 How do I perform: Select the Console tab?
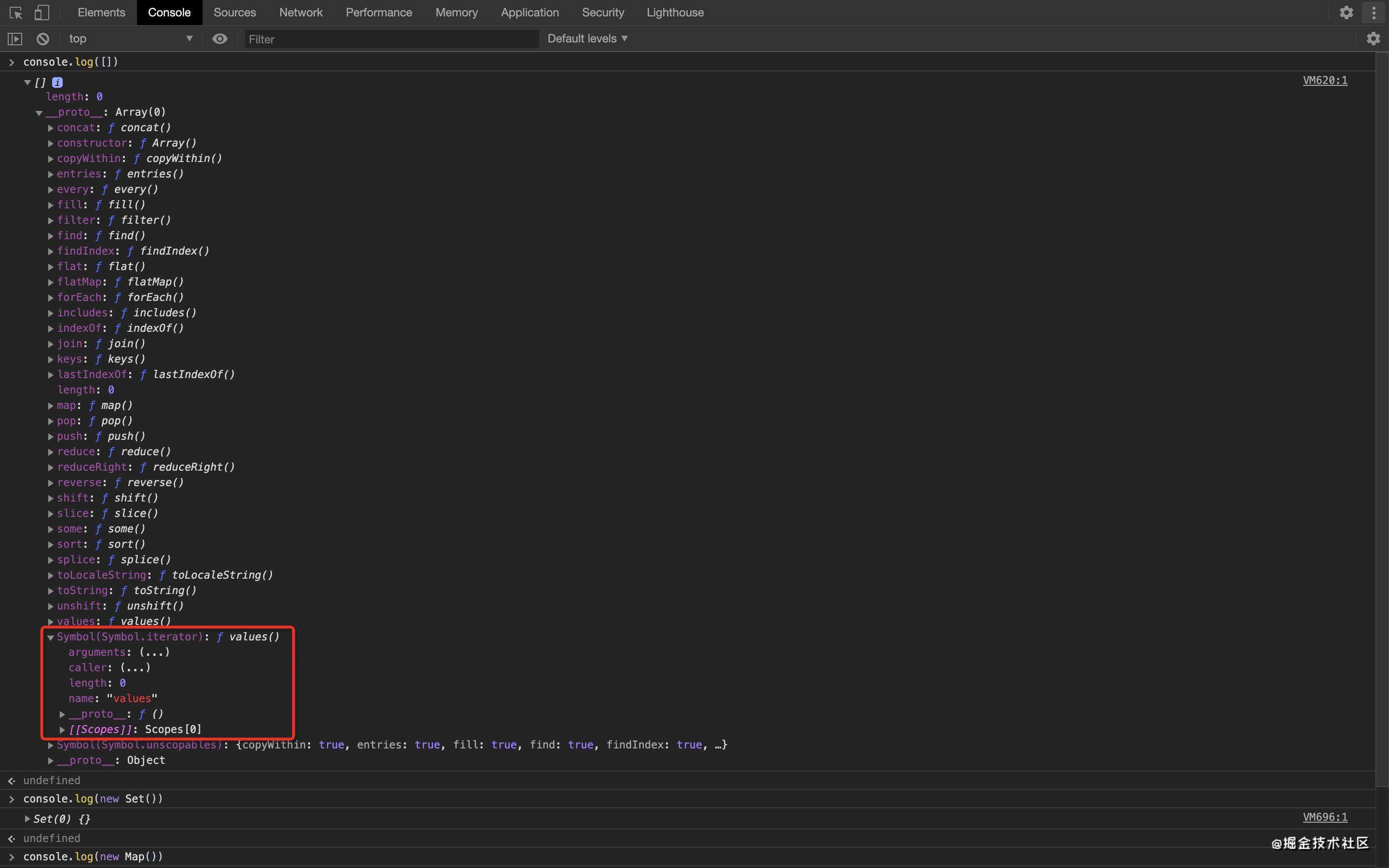(169, 13)
